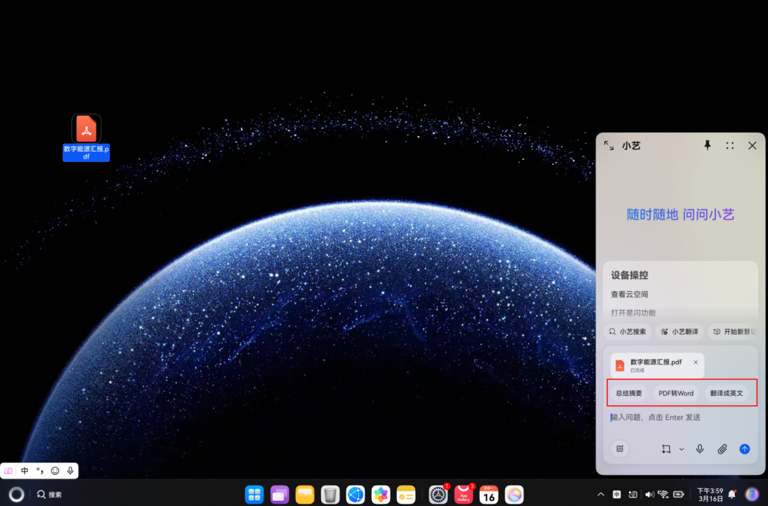Open the Settings gear with badge
Screen dimensions: 768x506
click(x=438, y=495)
